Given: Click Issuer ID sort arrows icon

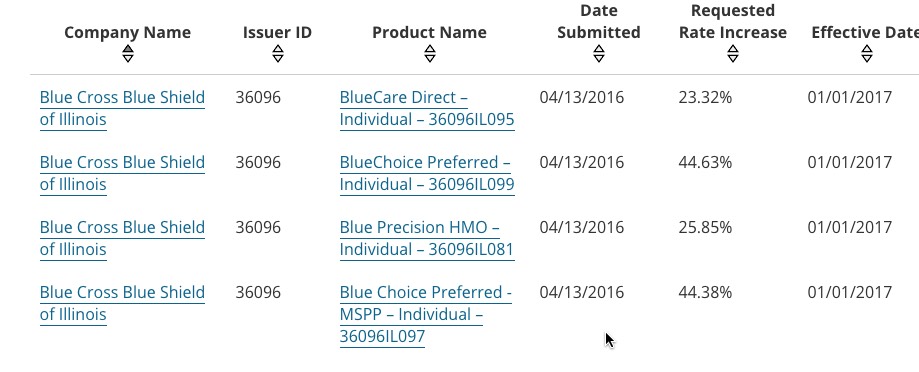Looking at the screenshot, I should click(x=278, y=54).
